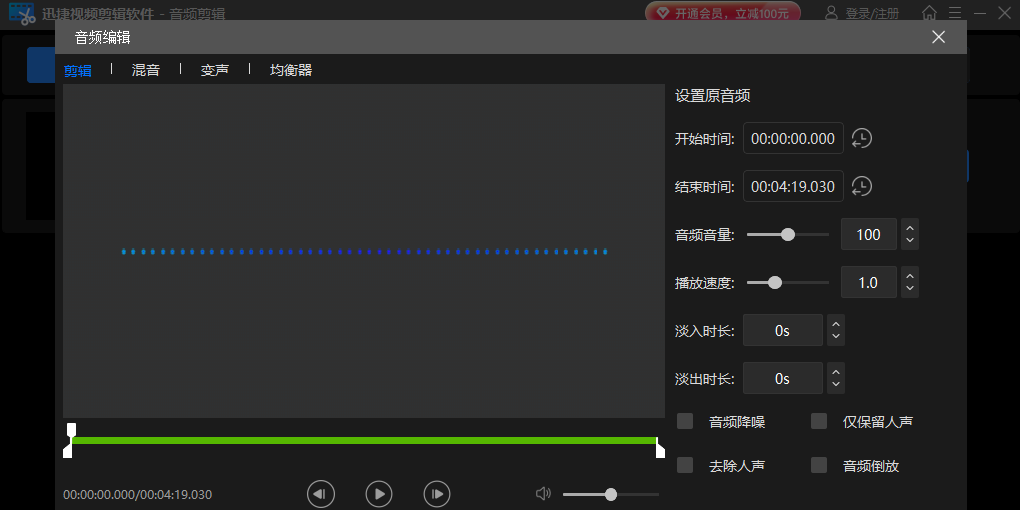Viewport: 1020px width, 510px height.
Task: Open the 均衡器 equalizer tab
Action: (291, 70)
